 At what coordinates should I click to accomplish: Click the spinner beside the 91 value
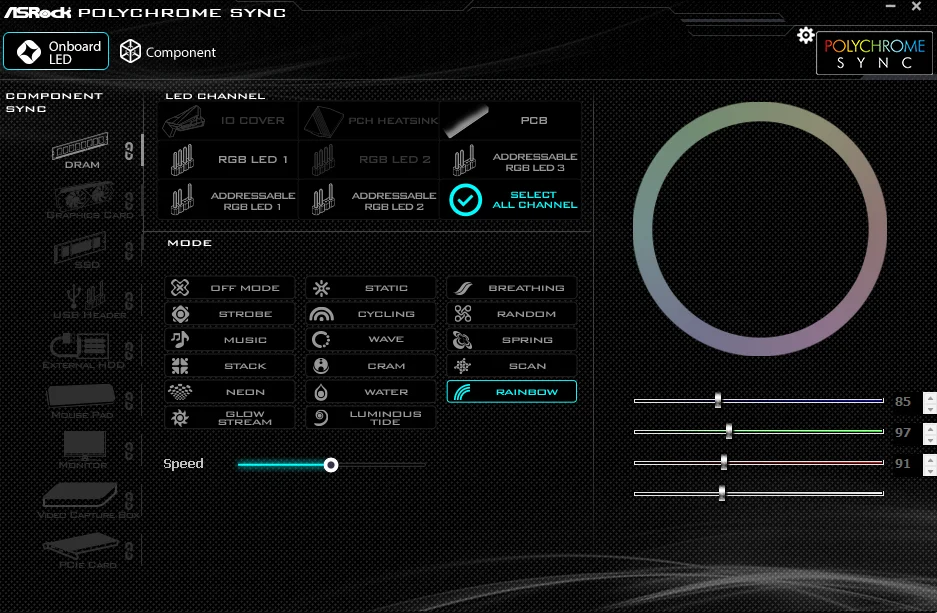[929, 464]
